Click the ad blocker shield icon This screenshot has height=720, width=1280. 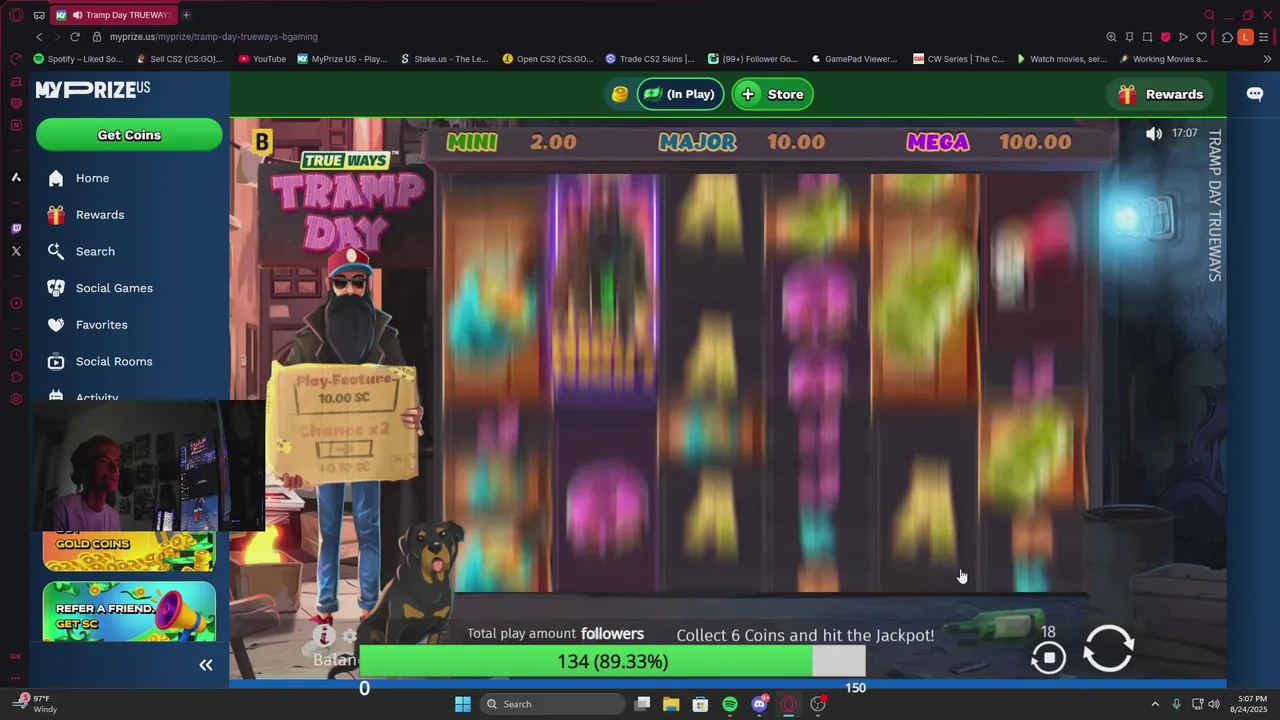tap(1165, 37)
